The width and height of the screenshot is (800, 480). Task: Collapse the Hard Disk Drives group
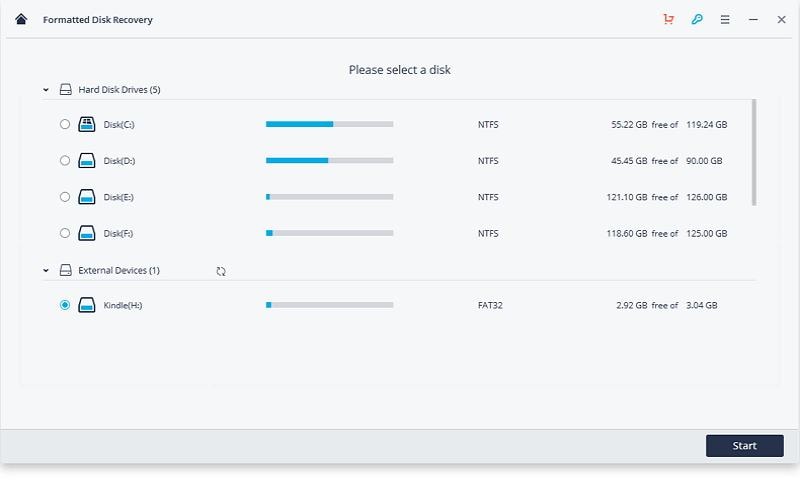tap(46, 90)
